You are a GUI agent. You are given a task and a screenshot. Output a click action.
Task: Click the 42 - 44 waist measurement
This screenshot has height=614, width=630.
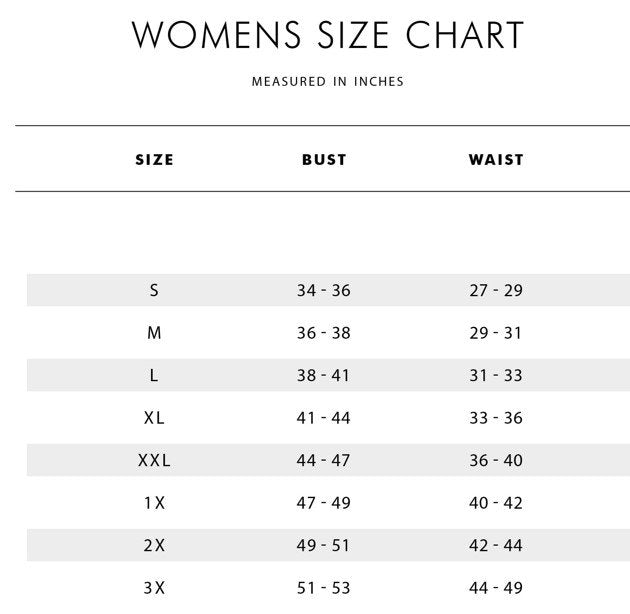tap(496, 546)
